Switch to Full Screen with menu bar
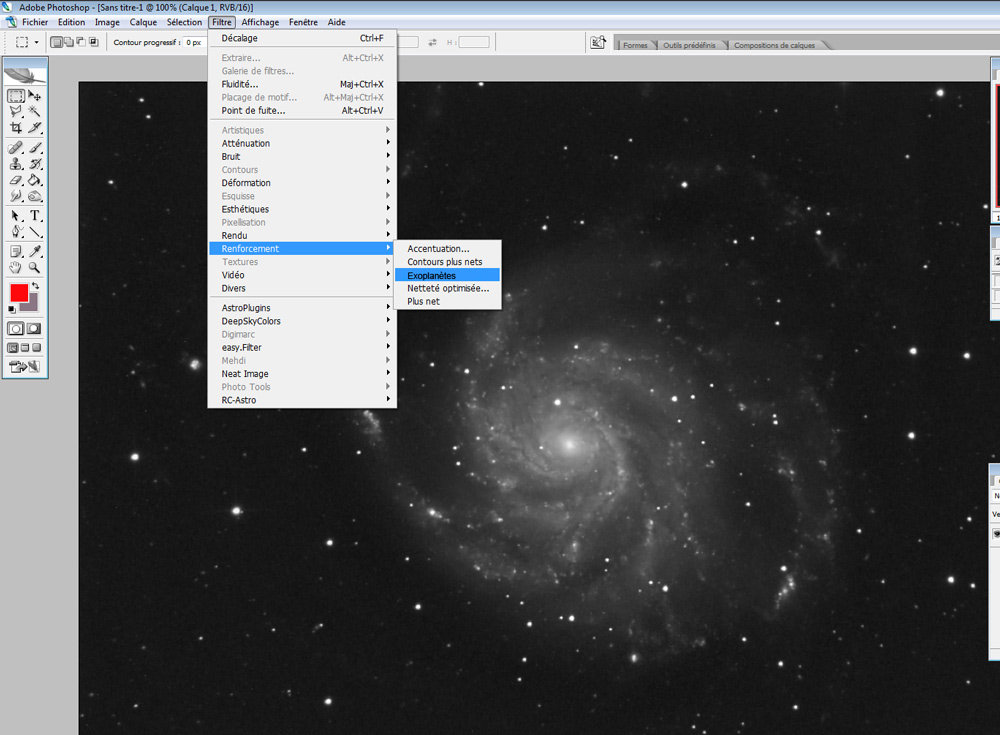Viewport: 1000px width, 735px height. point(25,348)
